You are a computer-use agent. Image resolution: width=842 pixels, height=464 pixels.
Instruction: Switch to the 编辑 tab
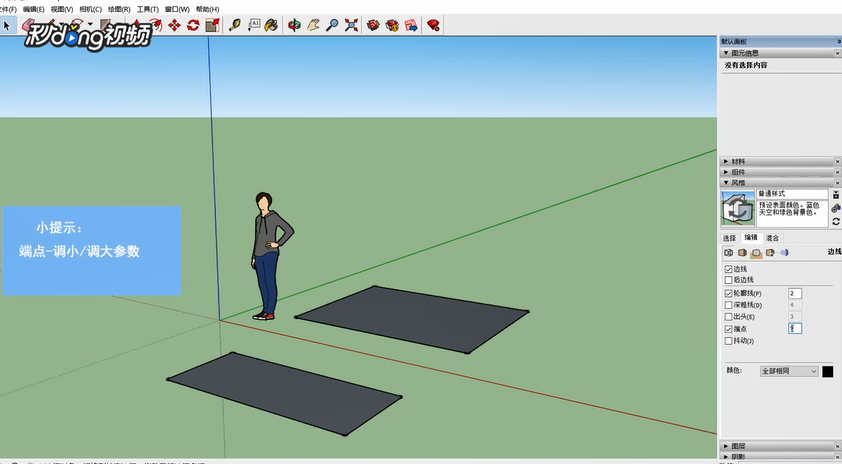751,237
